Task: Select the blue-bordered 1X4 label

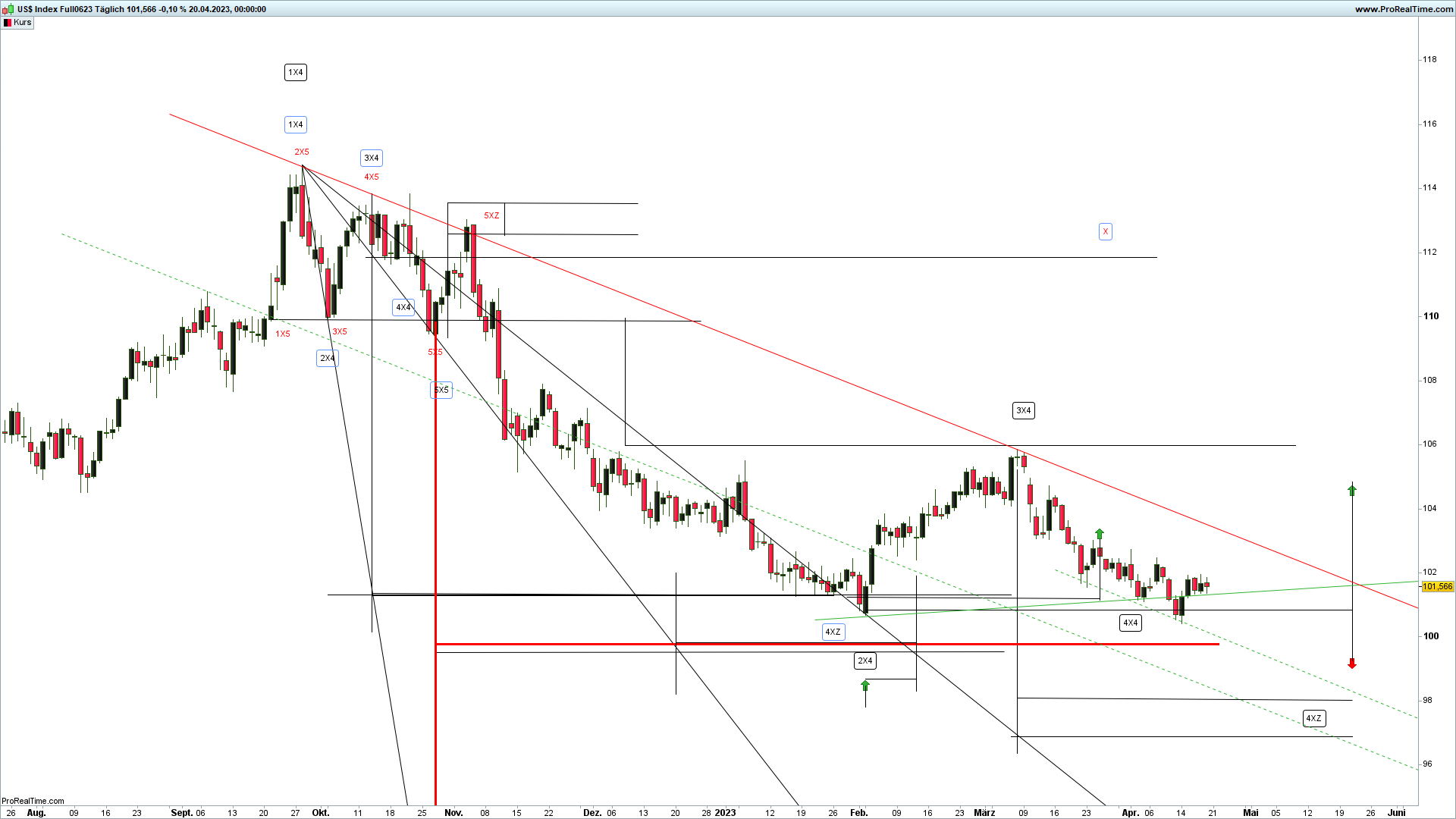Action: point(296,125)
